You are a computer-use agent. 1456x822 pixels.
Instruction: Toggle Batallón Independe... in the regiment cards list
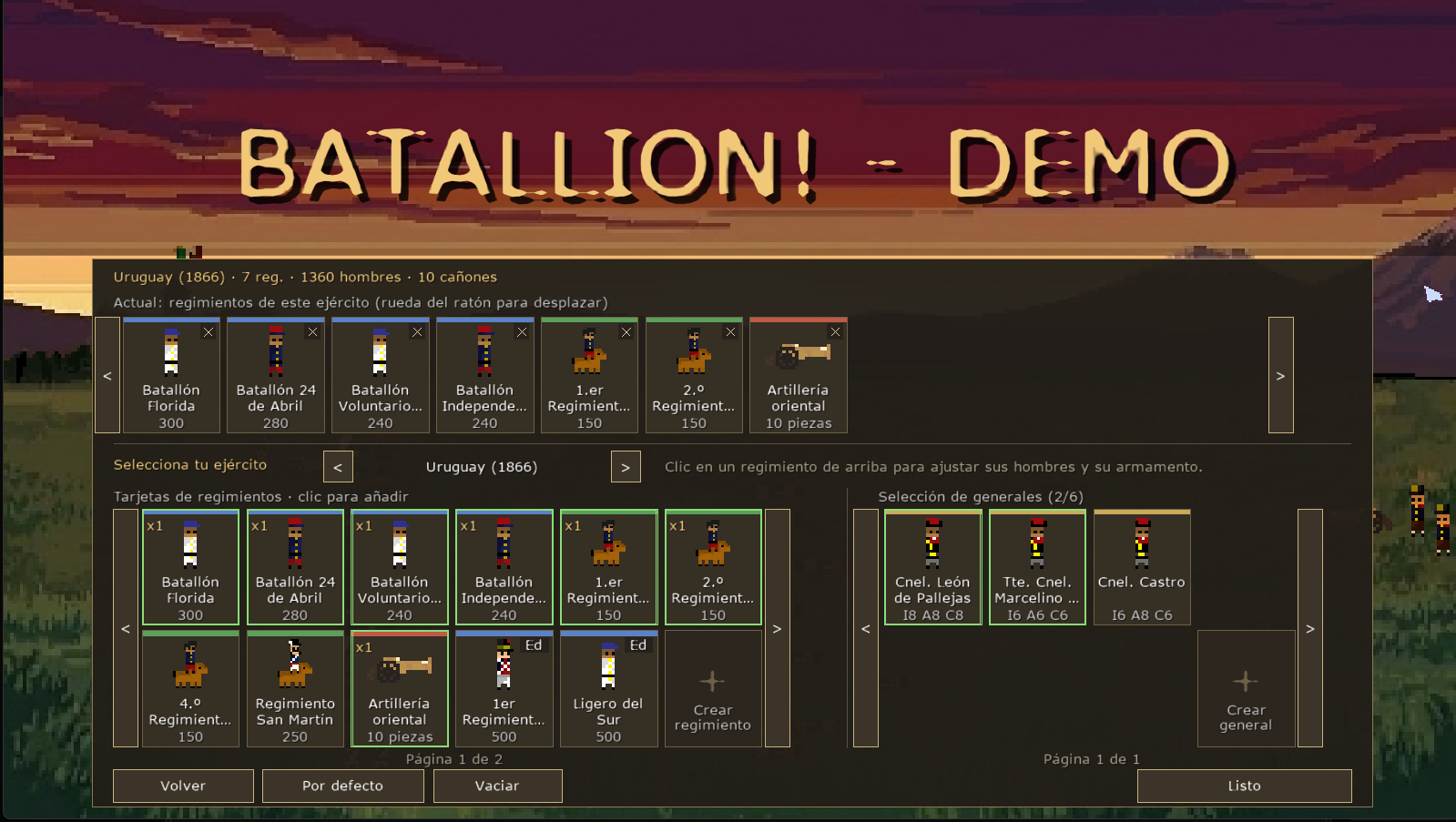click(x=504, y=567)
